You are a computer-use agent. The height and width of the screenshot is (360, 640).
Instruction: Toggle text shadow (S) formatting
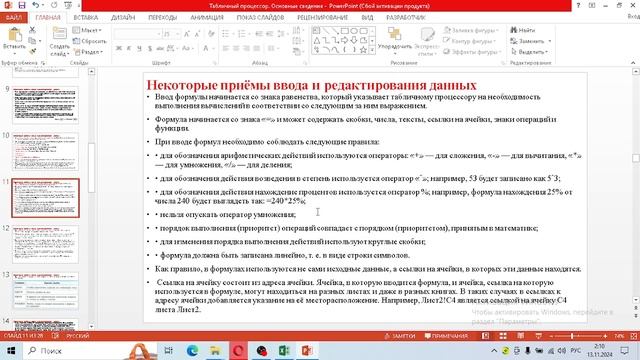pos(149,48)
